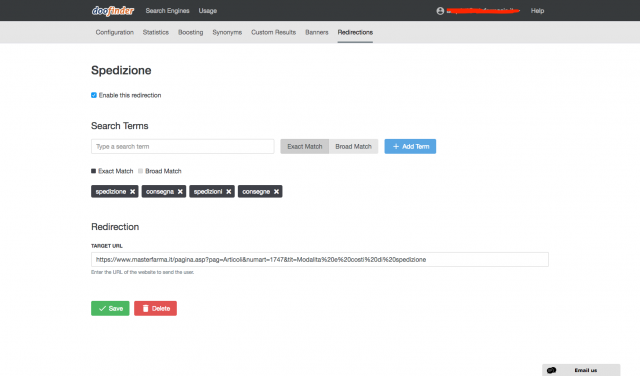
Task: Delete this redirection
Action: point(156,309)
